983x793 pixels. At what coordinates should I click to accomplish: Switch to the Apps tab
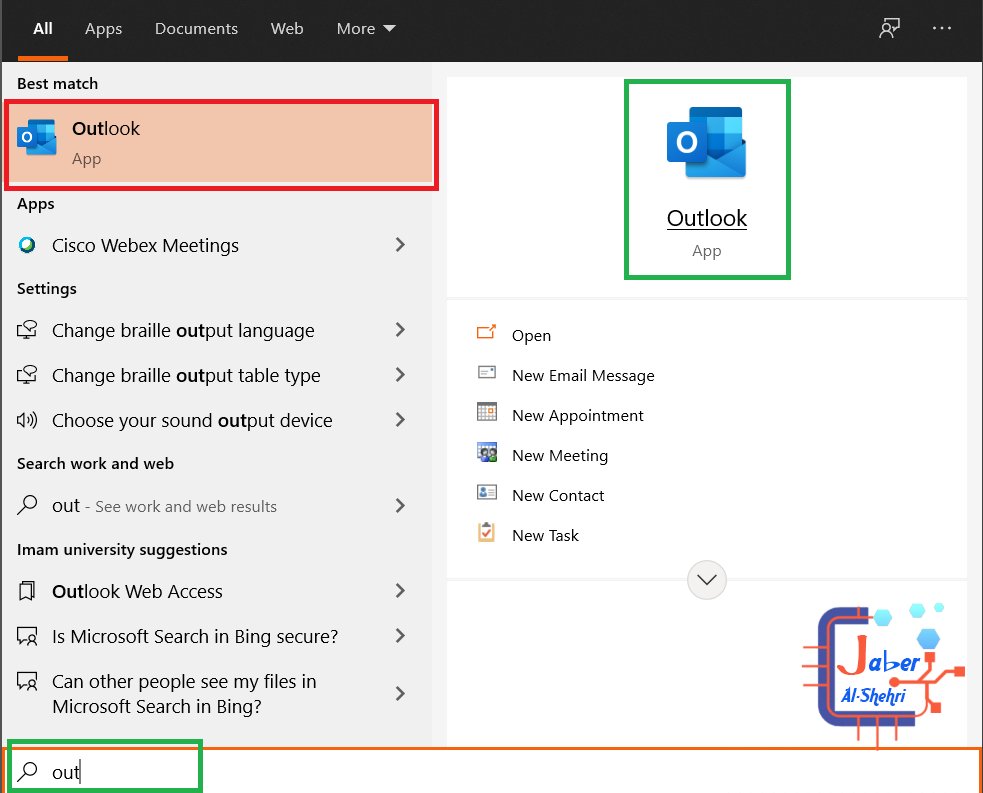coord(103,29)
